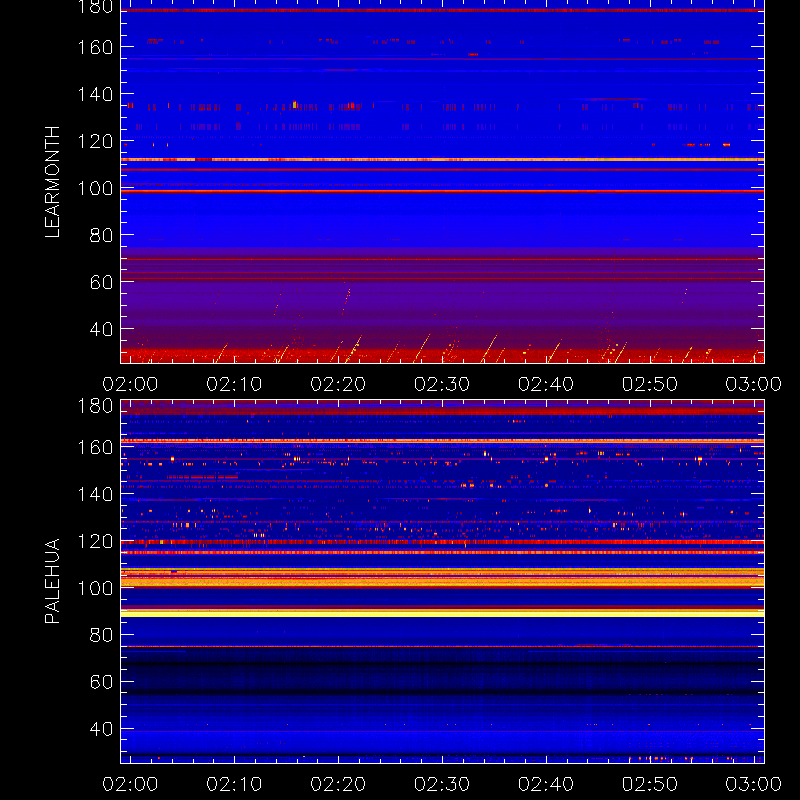The width and height of the screenshot is (800, 800).
Task: Click the 02:20 time label under the Palehua plot
Action: click(338, 784)
